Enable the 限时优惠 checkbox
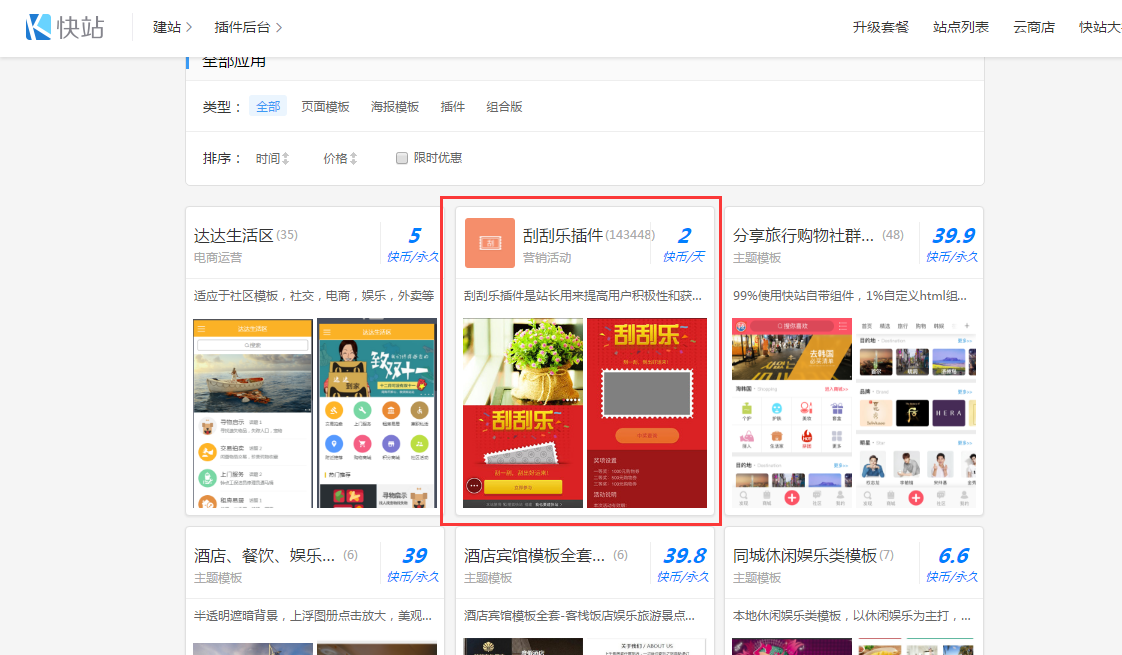Viewport: 1122px width, 655px height. pyautogui.click(x=402, y=158)
